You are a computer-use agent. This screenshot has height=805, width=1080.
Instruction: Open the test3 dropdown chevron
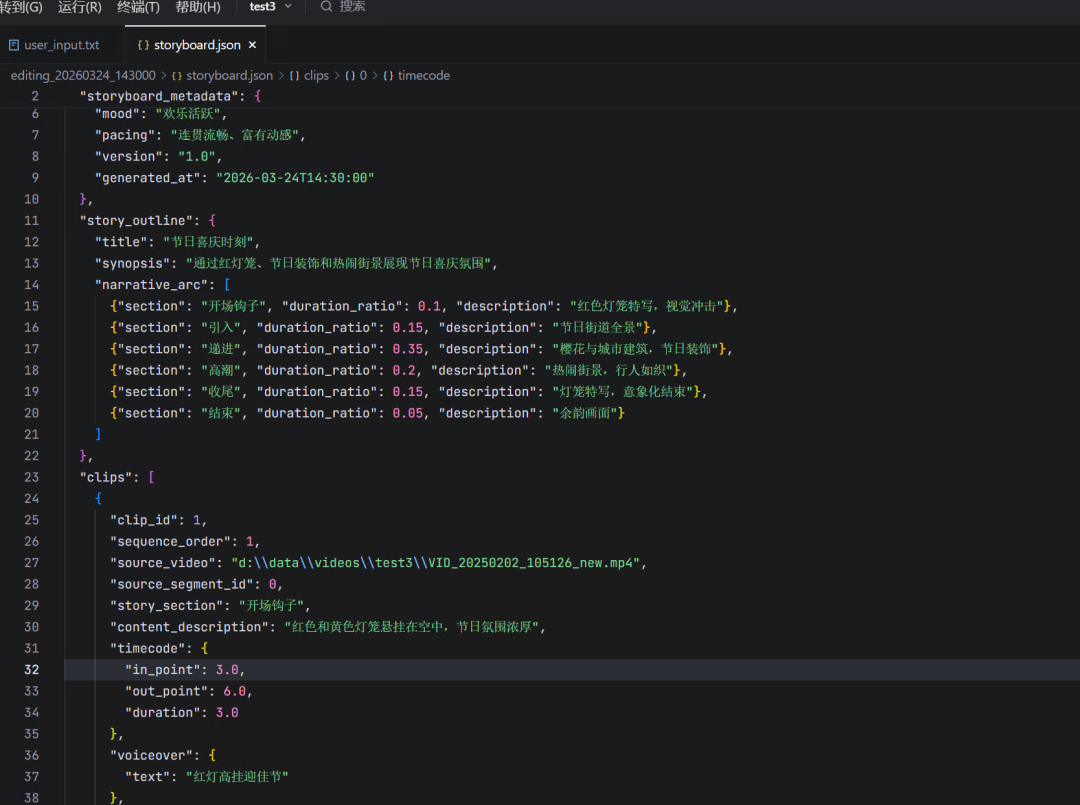289,7
